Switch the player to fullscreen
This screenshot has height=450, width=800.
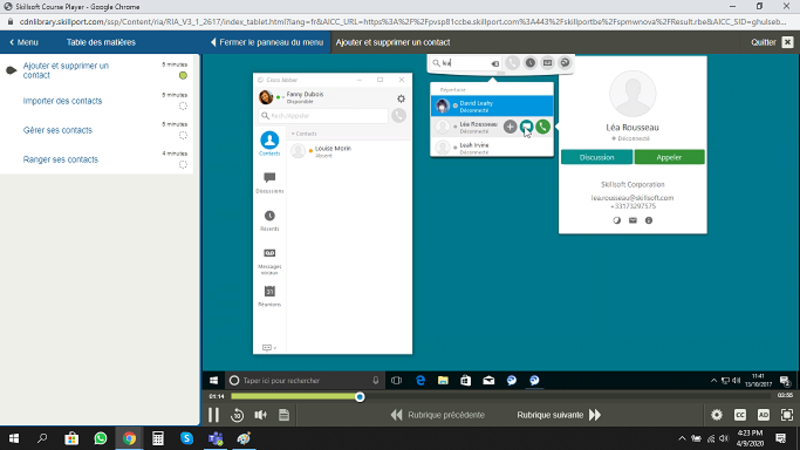coord(787,415)
